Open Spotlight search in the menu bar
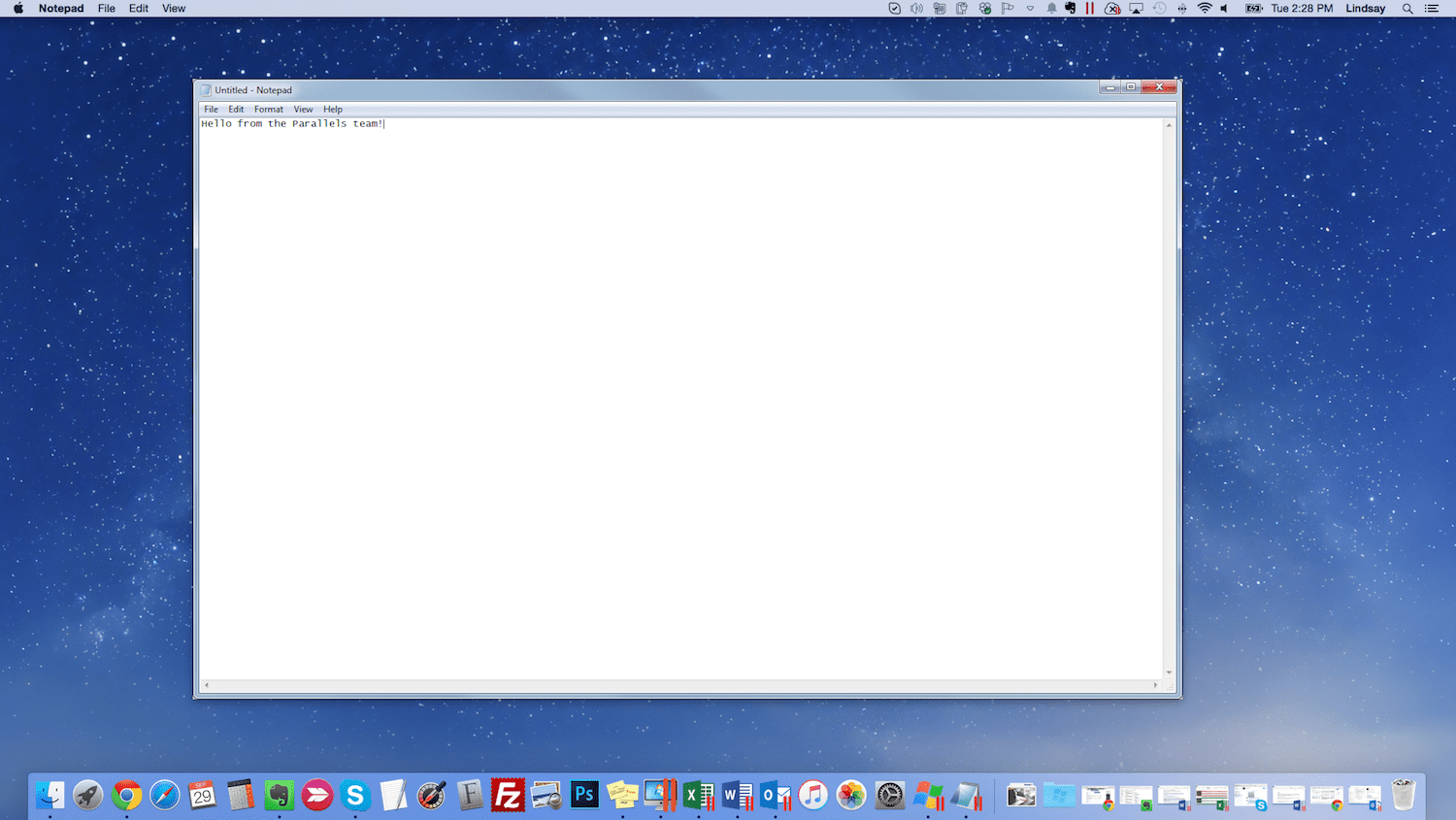 [x=1407, y=8]
